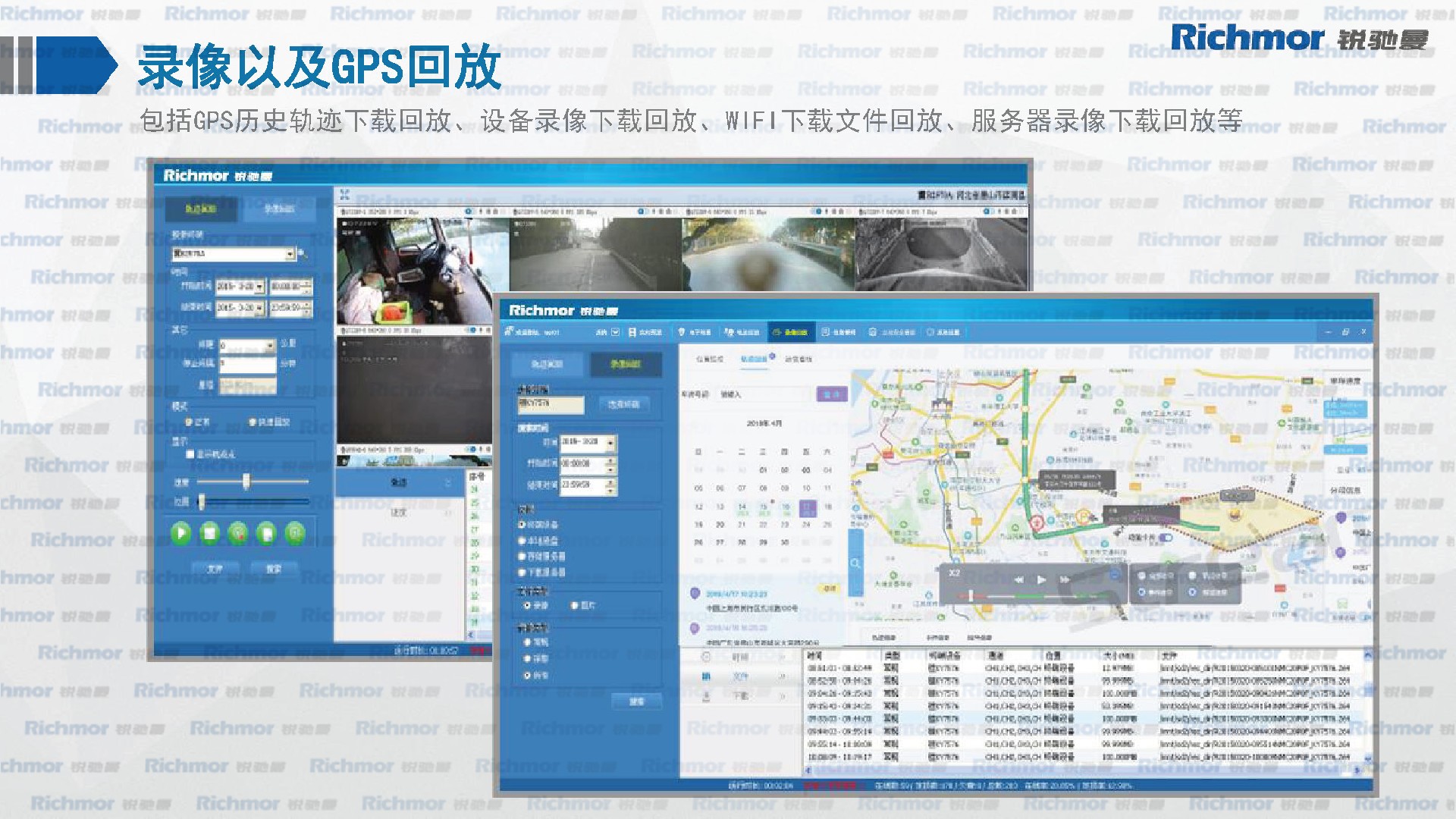The height and width of the screenshot is (819, 1456).
Task: Click file button in back window
Action: pos(215,568)
